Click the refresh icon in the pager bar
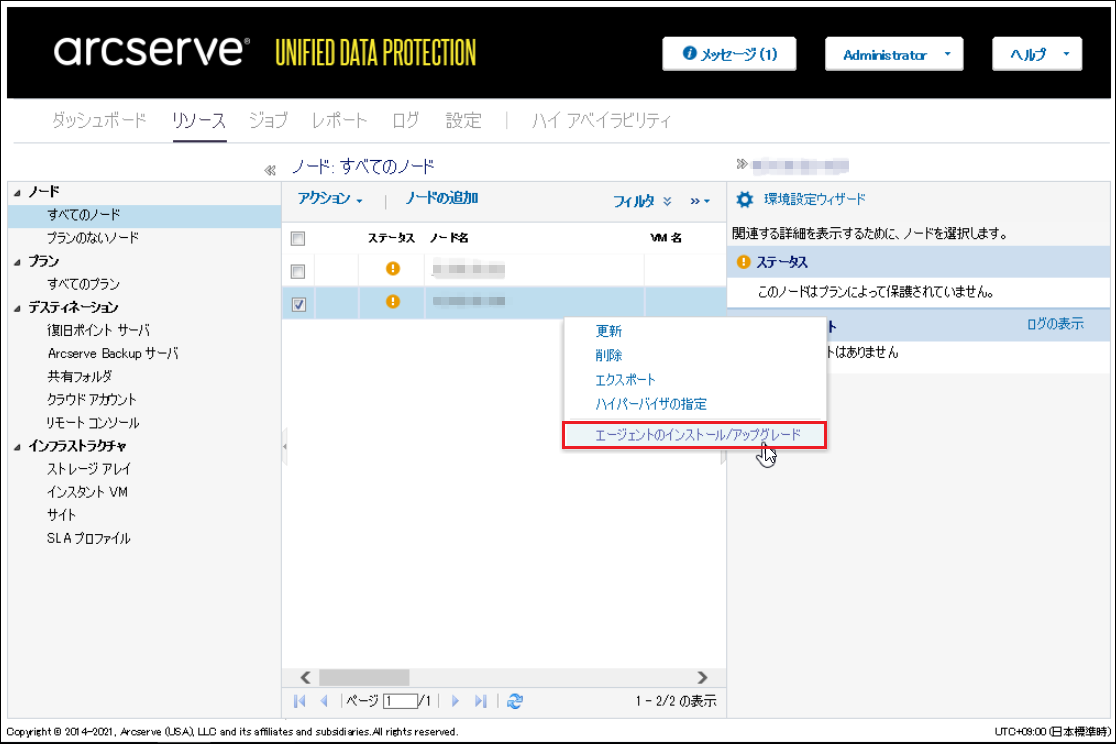This screenshot has width=1116, height=744. 515,701
